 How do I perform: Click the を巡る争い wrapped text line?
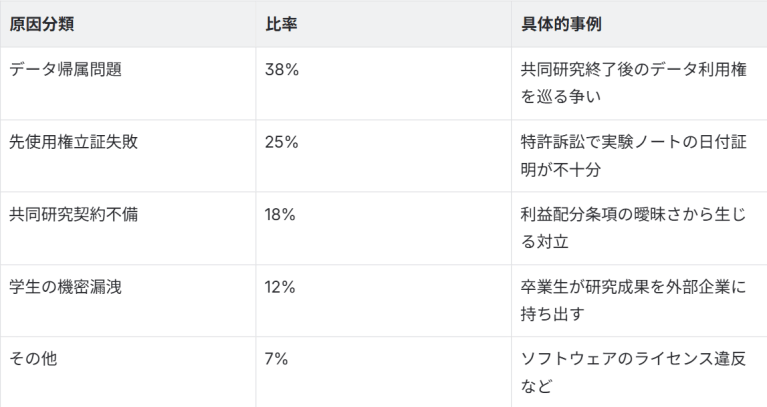[x=560, y=97]
